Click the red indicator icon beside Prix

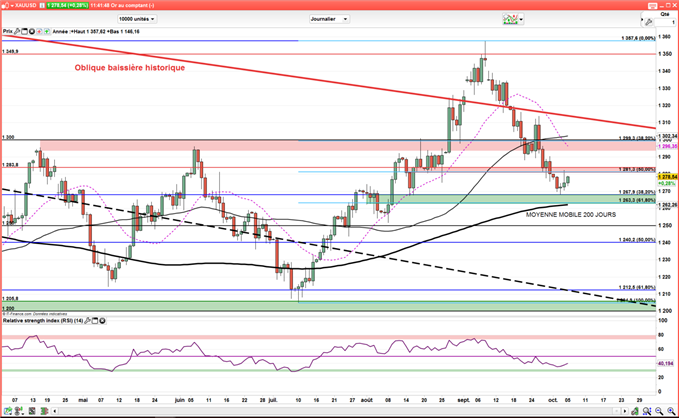(x=39, y=31)
